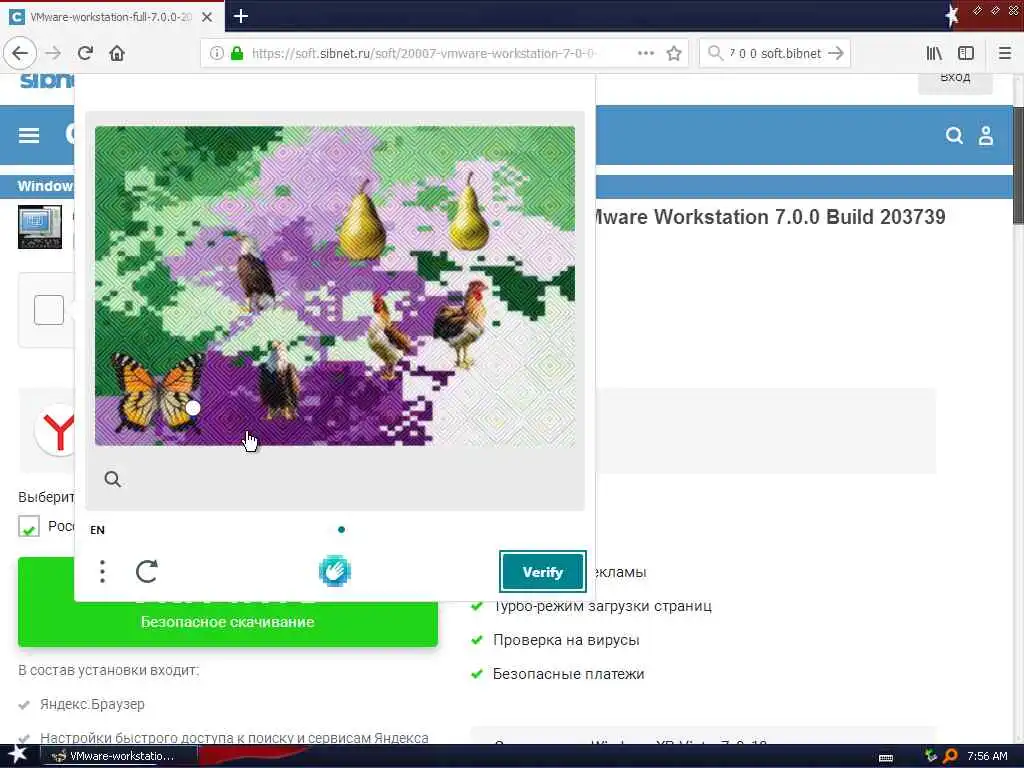The width and height of the screenshot is (1024, 768).
Task: Select the lighter rooster in captcha center
Action: click(389, 335)
